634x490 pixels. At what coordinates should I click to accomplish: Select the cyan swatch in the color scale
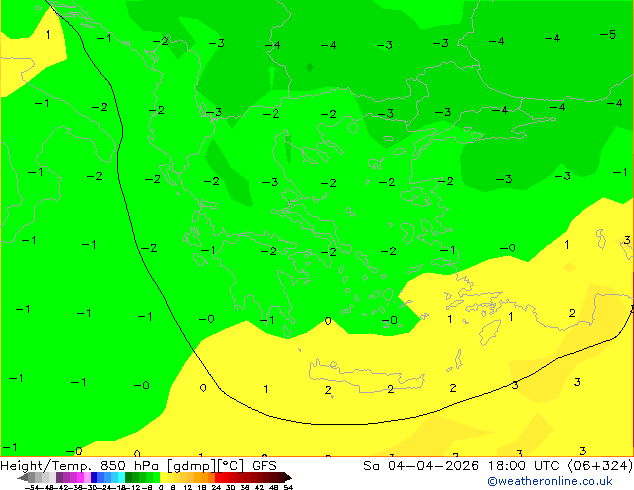click(121, 477)
